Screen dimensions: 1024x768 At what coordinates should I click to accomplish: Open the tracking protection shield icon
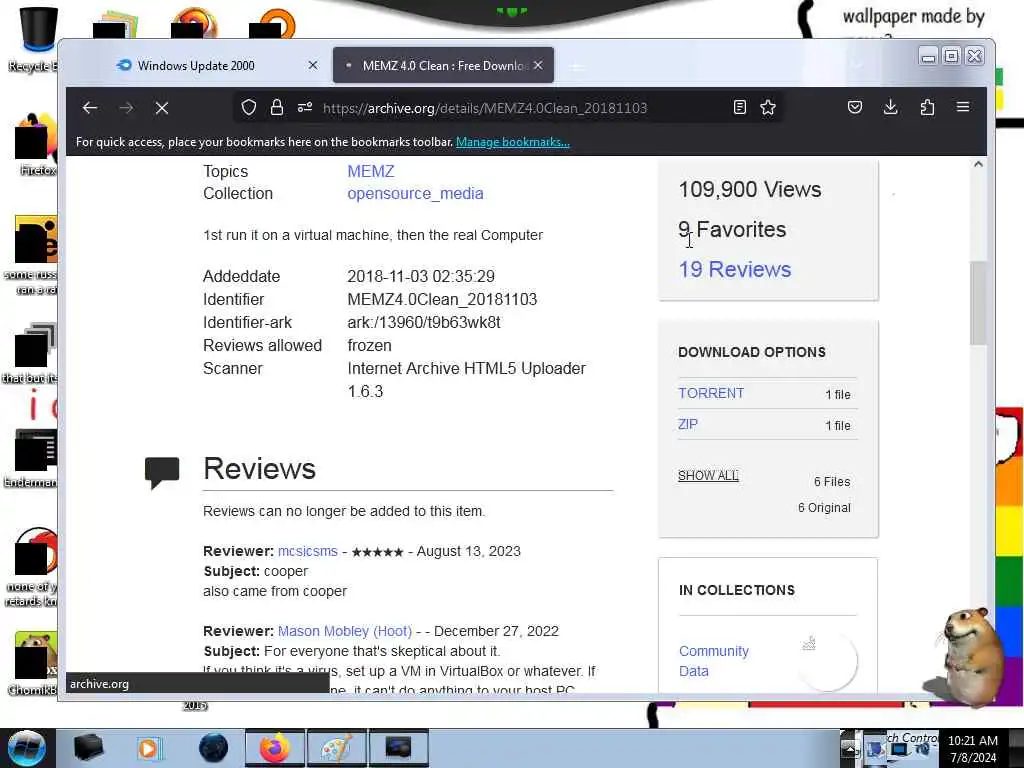tap(249, 107)
